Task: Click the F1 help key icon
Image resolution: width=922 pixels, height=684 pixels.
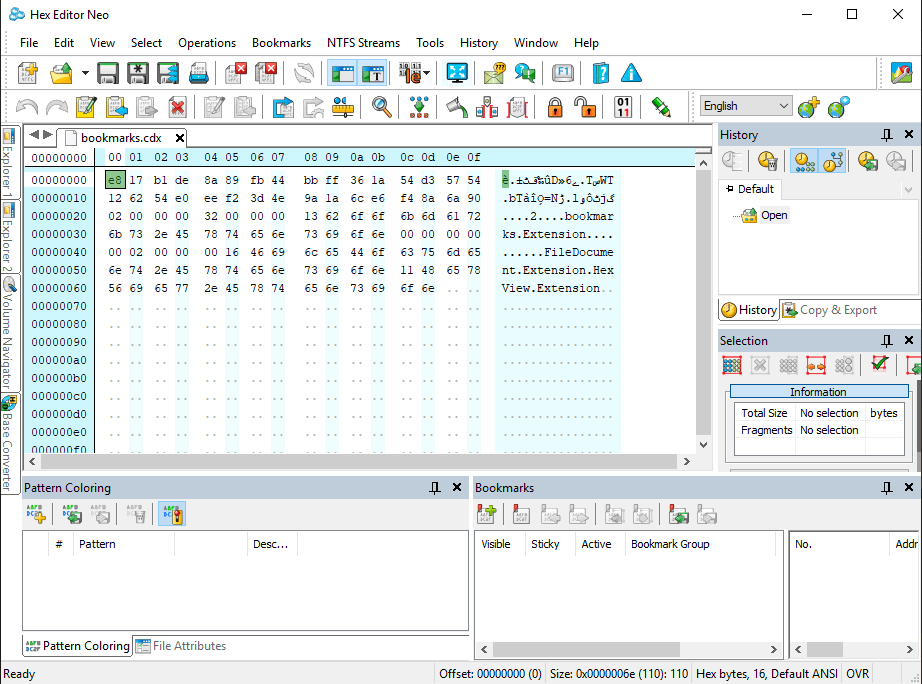Action: click(563, 73)
